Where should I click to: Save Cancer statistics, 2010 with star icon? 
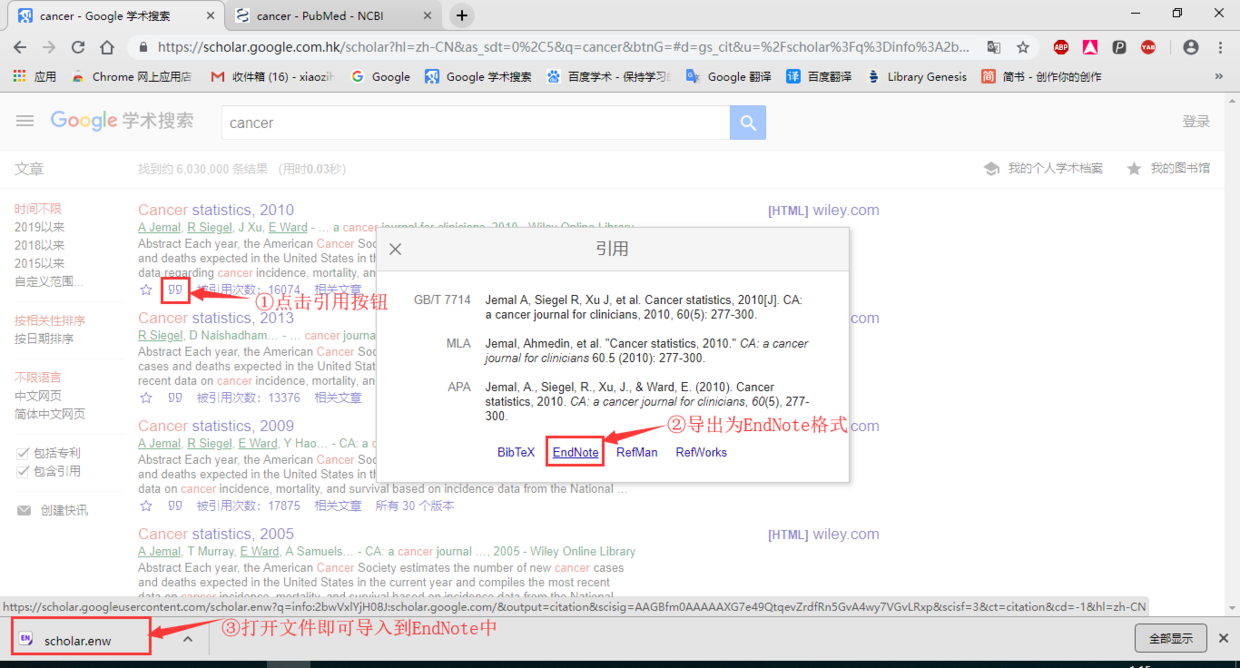[146, 290]
